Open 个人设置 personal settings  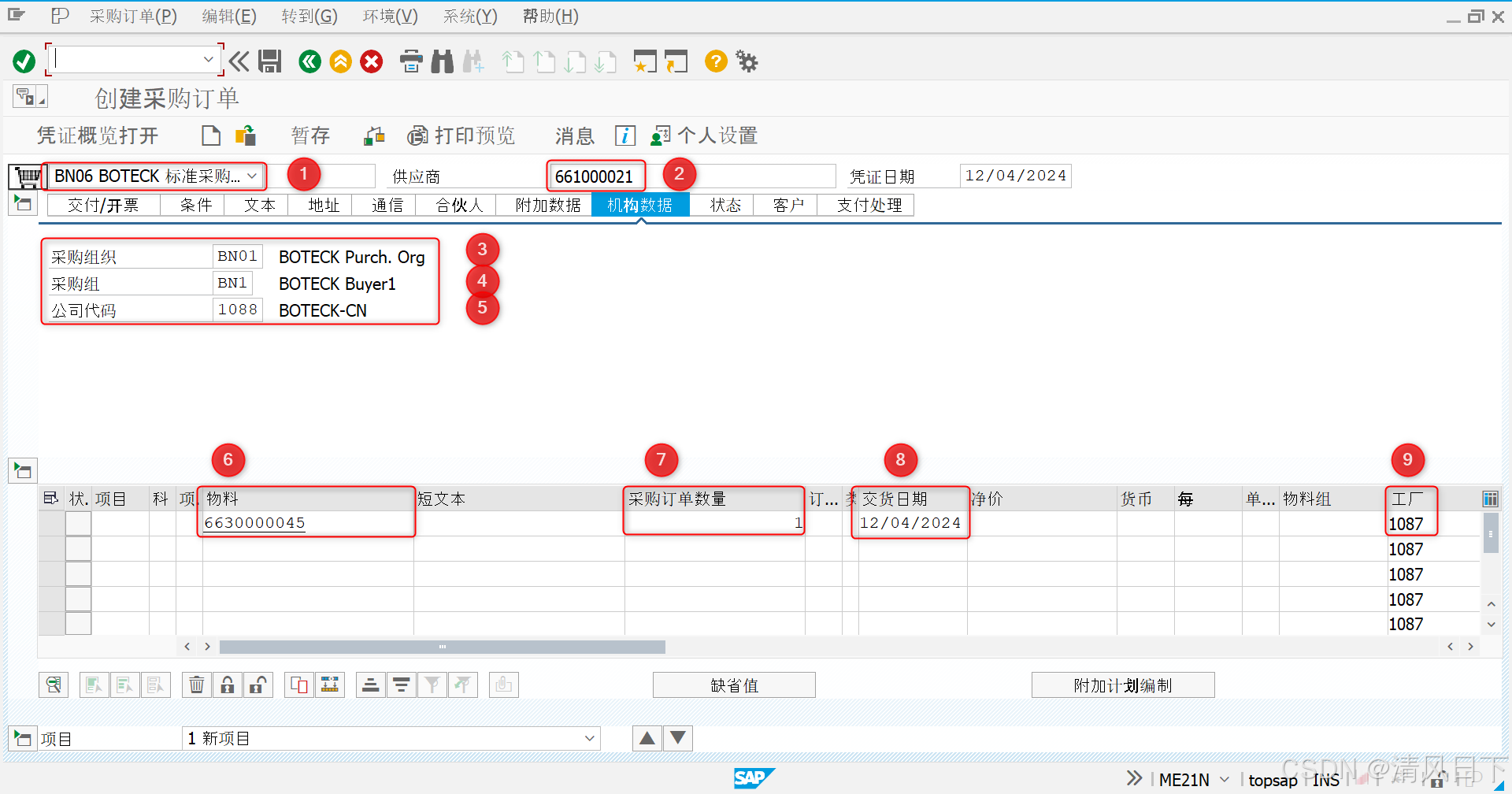(704, 135)
